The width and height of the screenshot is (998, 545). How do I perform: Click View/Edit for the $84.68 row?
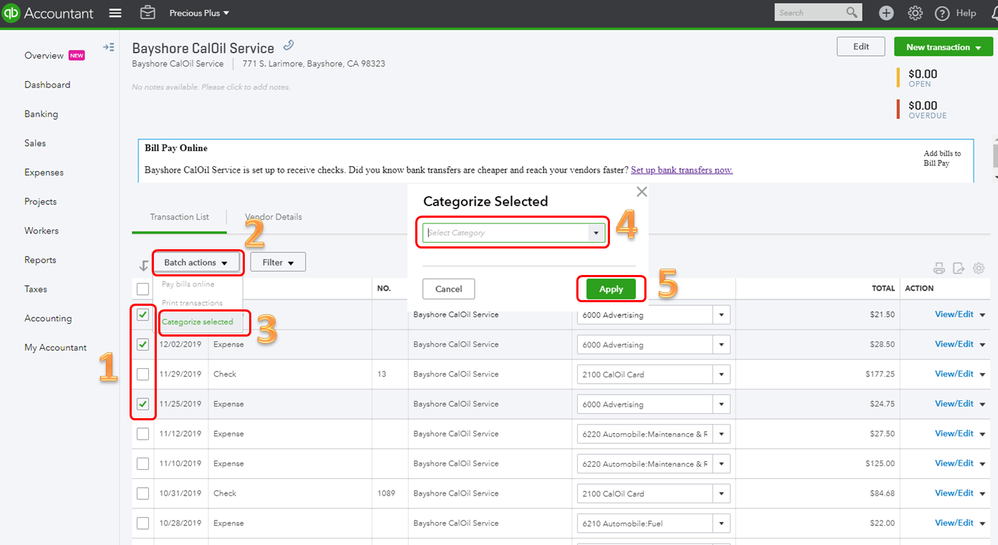(953, 493)
